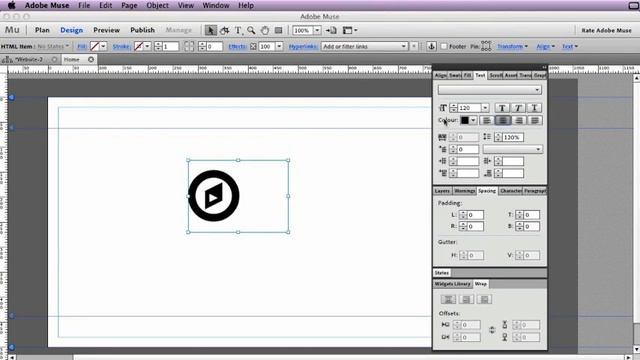Open the Object menu
Viewport: 640px width, 360px height.
coord(158,5)
